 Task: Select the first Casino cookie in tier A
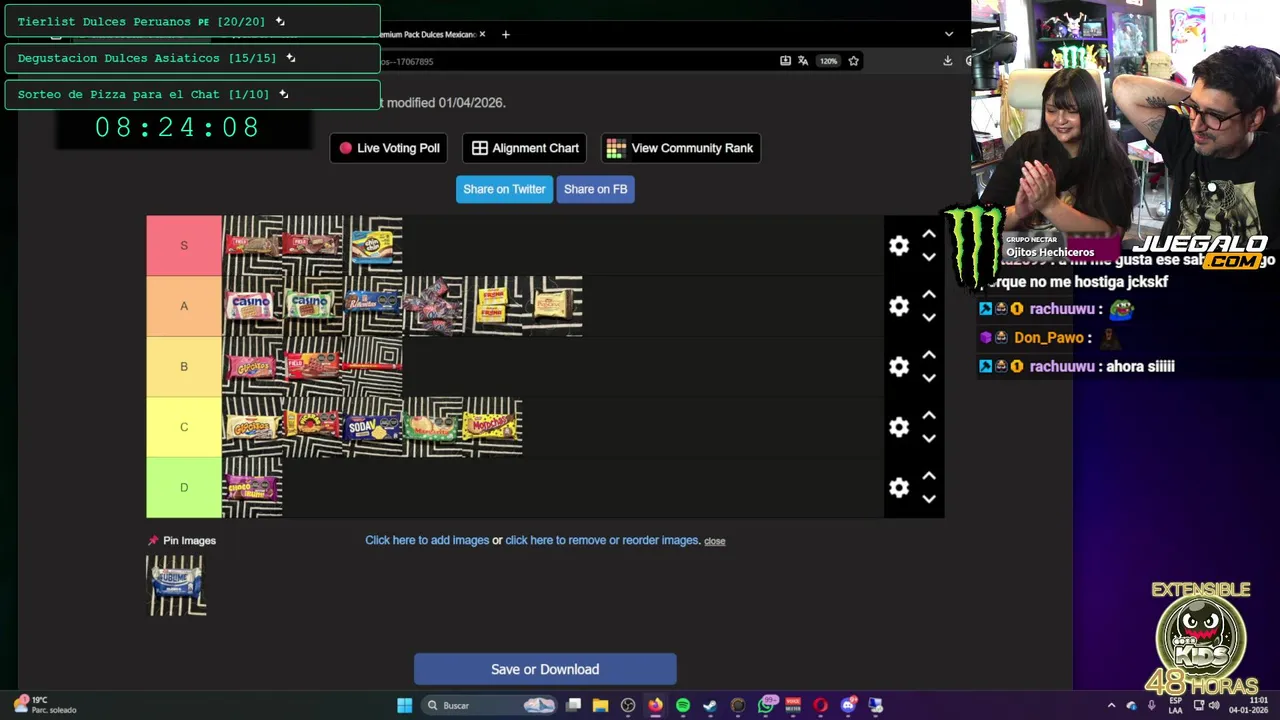click(252, 306)
